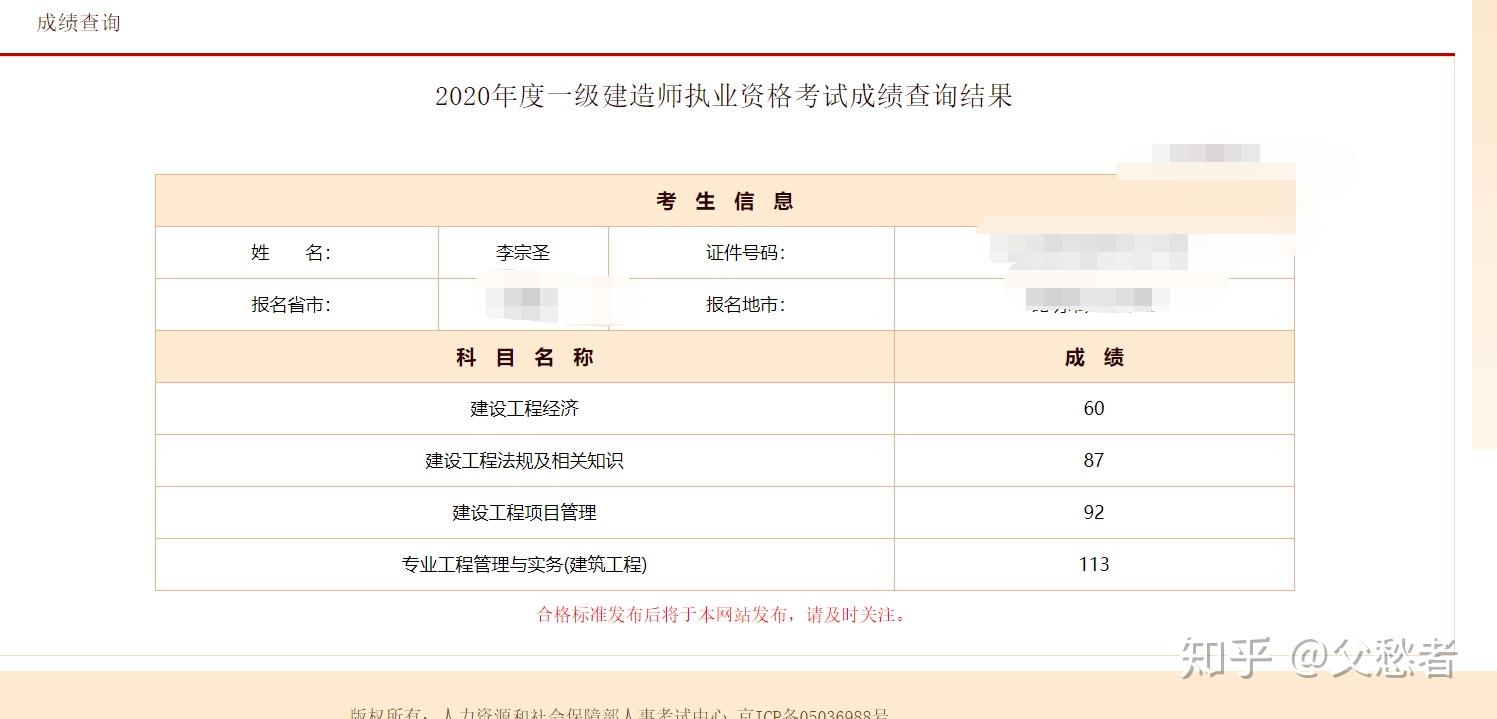The image size is (1497, 719).
Task: Click the score 92 for 建设工程项目管理
Action: (x=1093, y=512)
